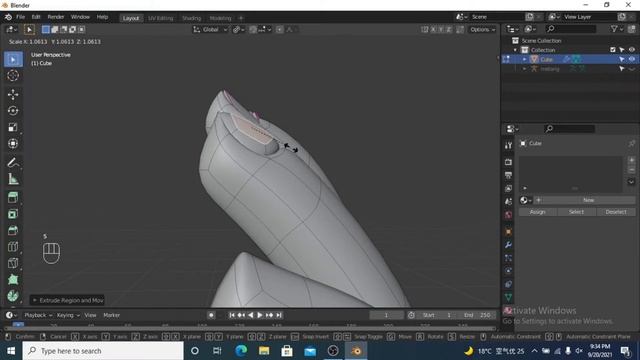The width and height of the screenshot is (640, 360).
Task: Open the World properties tab
Action: tap(508, 214)
